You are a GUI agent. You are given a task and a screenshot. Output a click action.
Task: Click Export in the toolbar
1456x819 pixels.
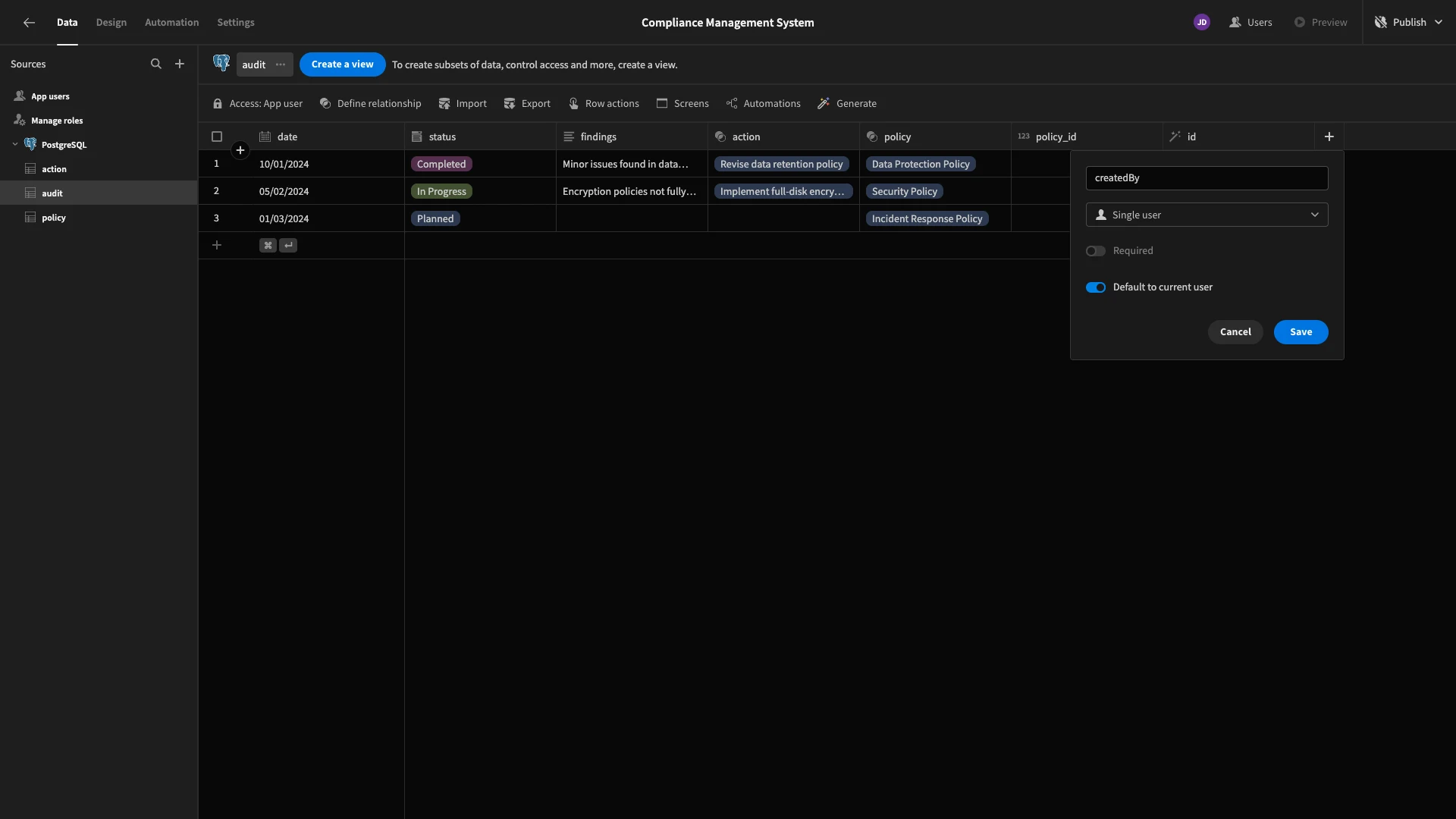pos(527,104)
